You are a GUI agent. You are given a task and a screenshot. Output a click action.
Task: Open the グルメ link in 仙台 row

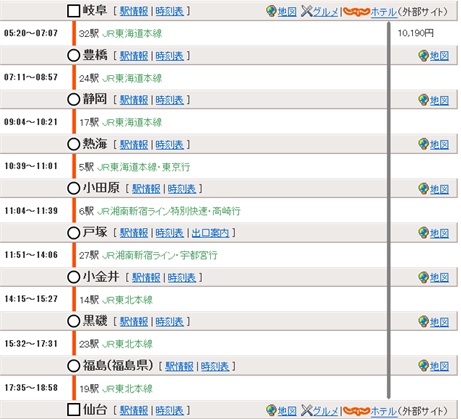coord(325,411)
